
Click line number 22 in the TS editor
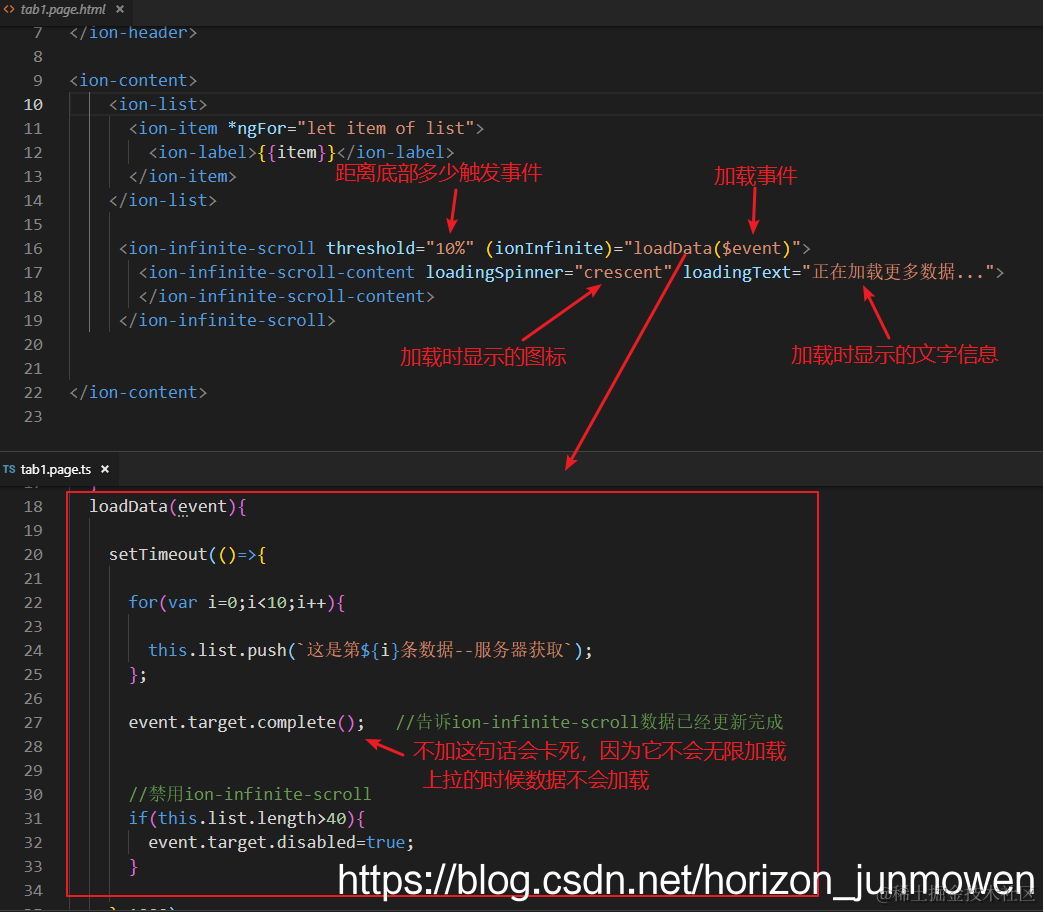33,602
